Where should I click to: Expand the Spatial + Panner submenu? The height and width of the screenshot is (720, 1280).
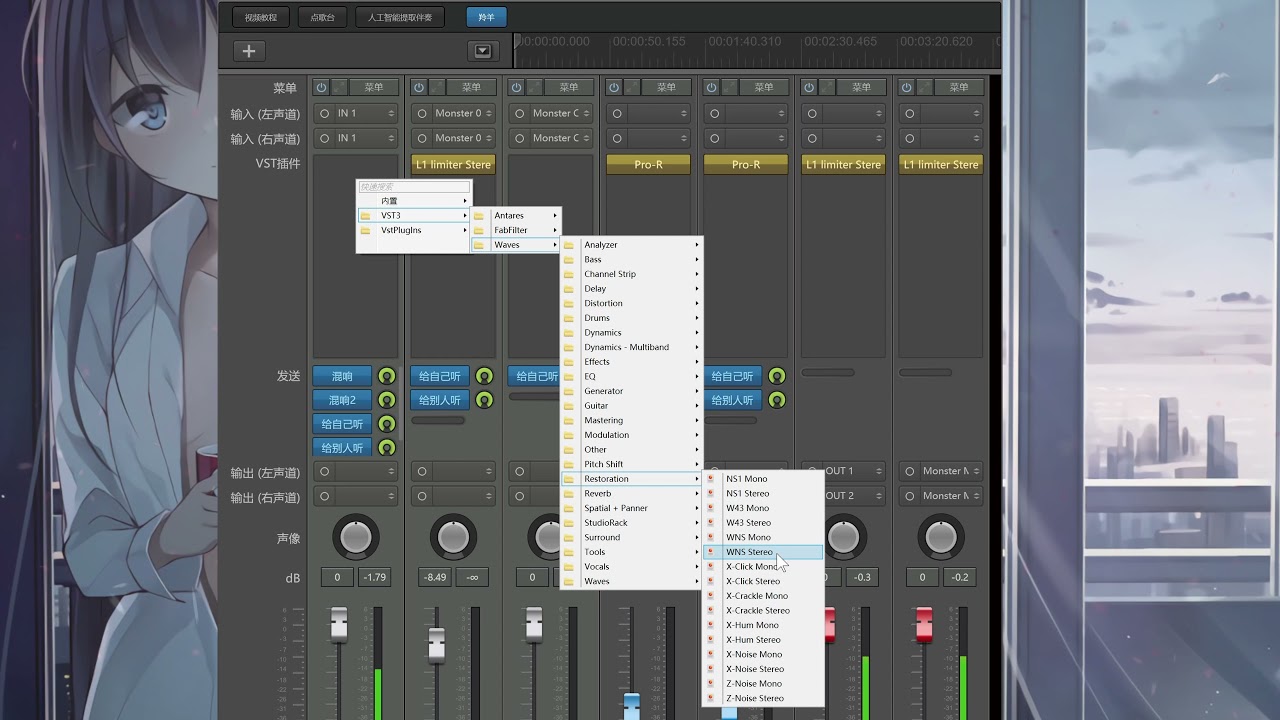pyautogui.click(x=631, y=508)
